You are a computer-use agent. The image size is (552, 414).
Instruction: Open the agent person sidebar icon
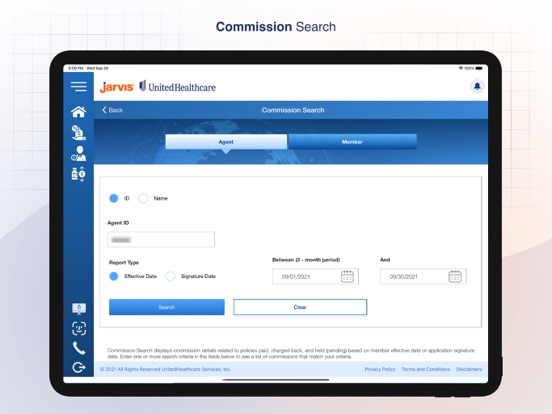tap(79, 154)
